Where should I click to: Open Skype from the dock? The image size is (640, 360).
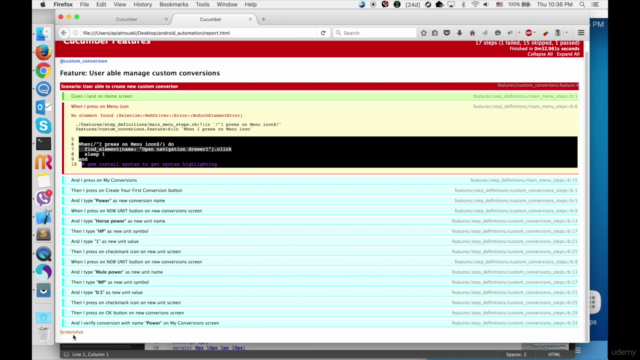43,126
